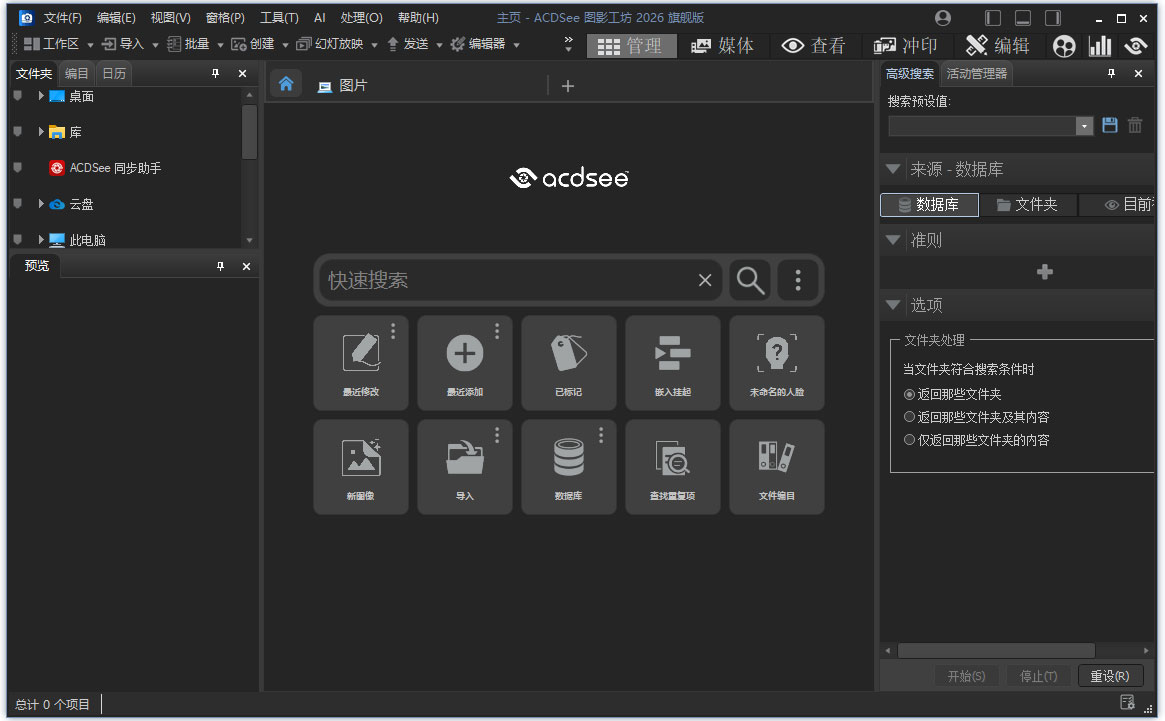This screenshot has height=721, width=1165.
Task: Launch the 数据库 dashboard tile
Action: click(x=569, y=467)
